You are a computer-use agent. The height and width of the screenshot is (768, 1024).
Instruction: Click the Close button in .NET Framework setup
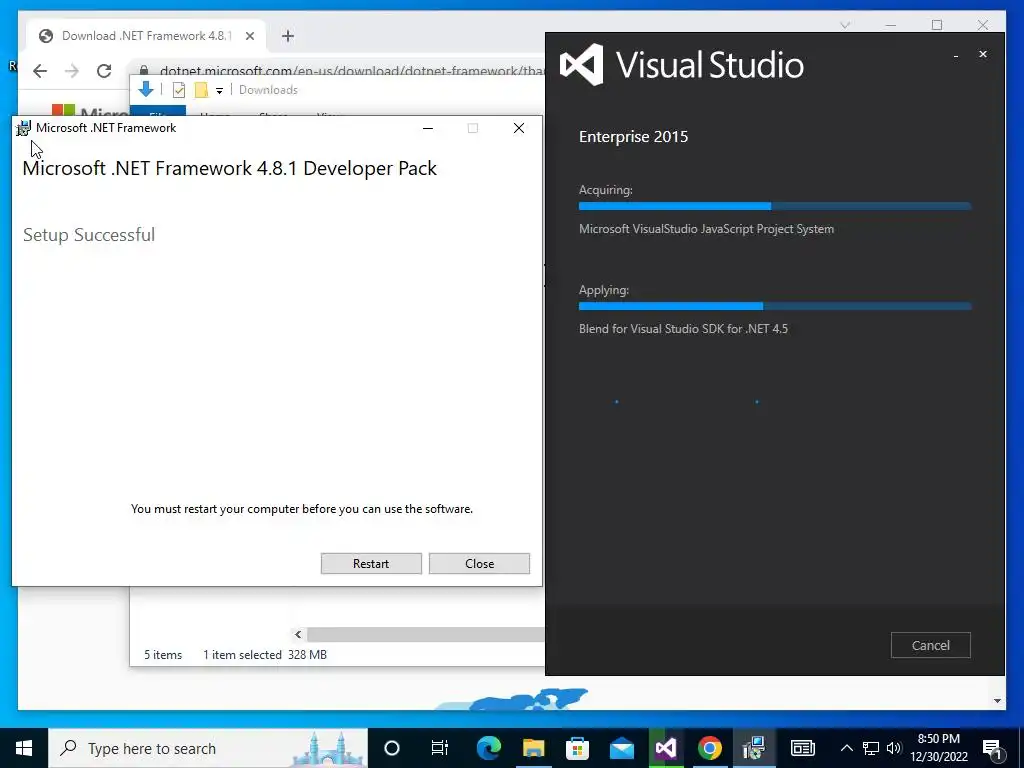point(479,564)
